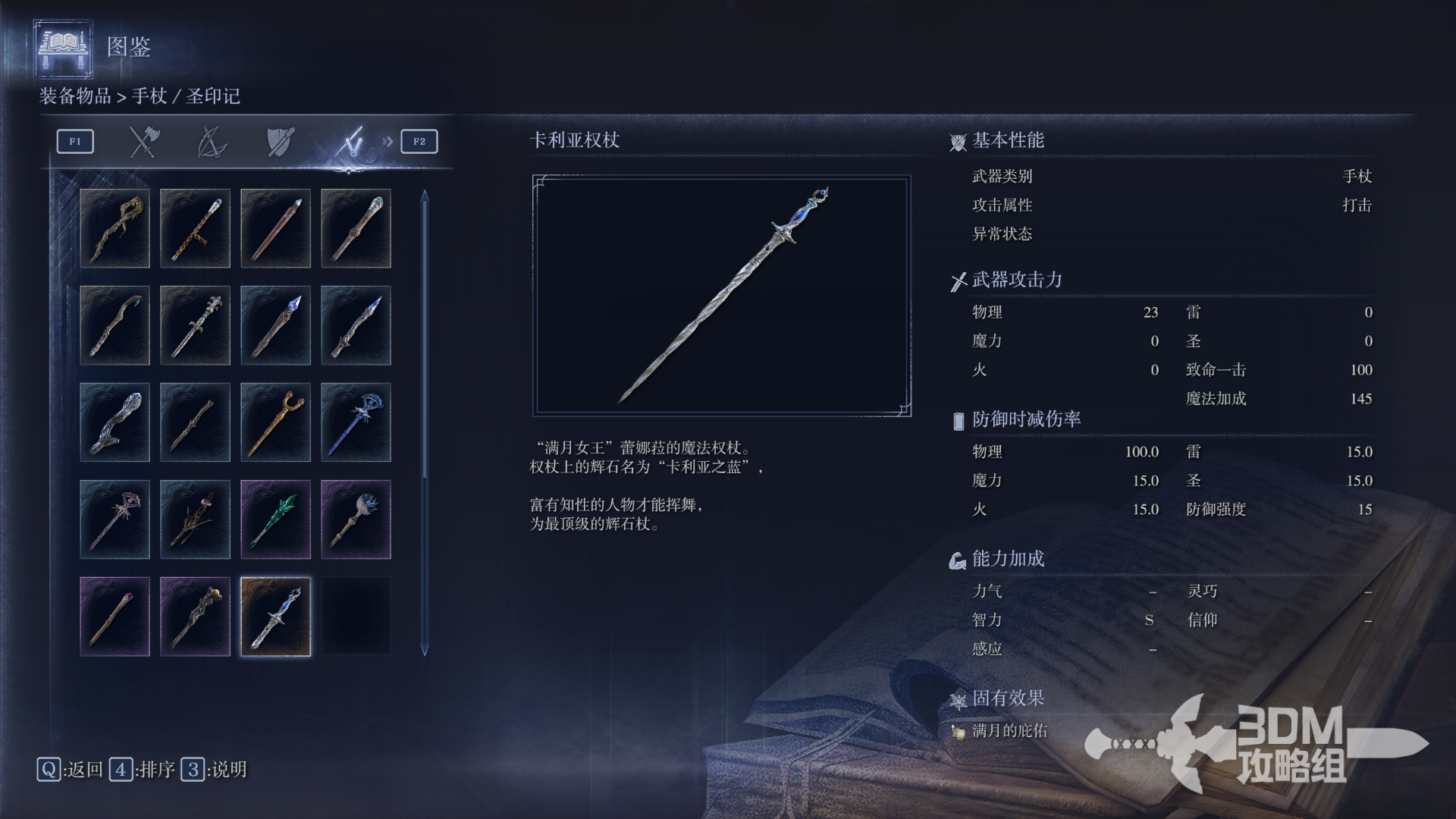Viewport: 1456px width, 819px height.
Task: Select the twisted golden-vine staff at grid start
Action: (x=115, y=228)
